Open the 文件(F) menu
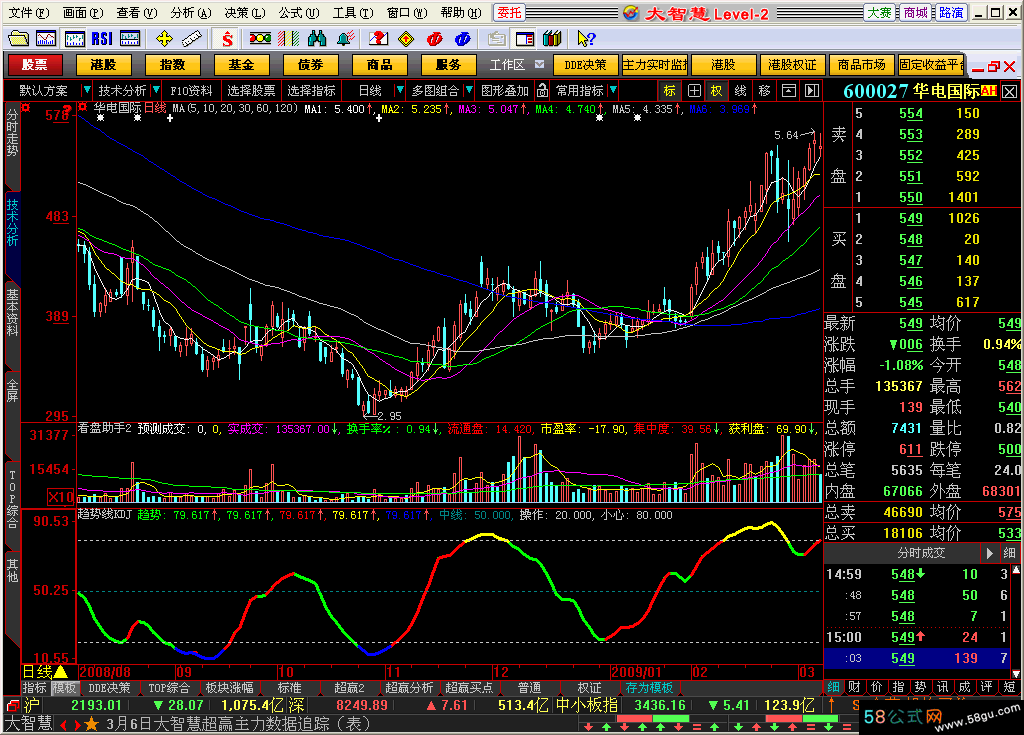The height and width of the screenshot is (735, 1024). tap(29, 12)
